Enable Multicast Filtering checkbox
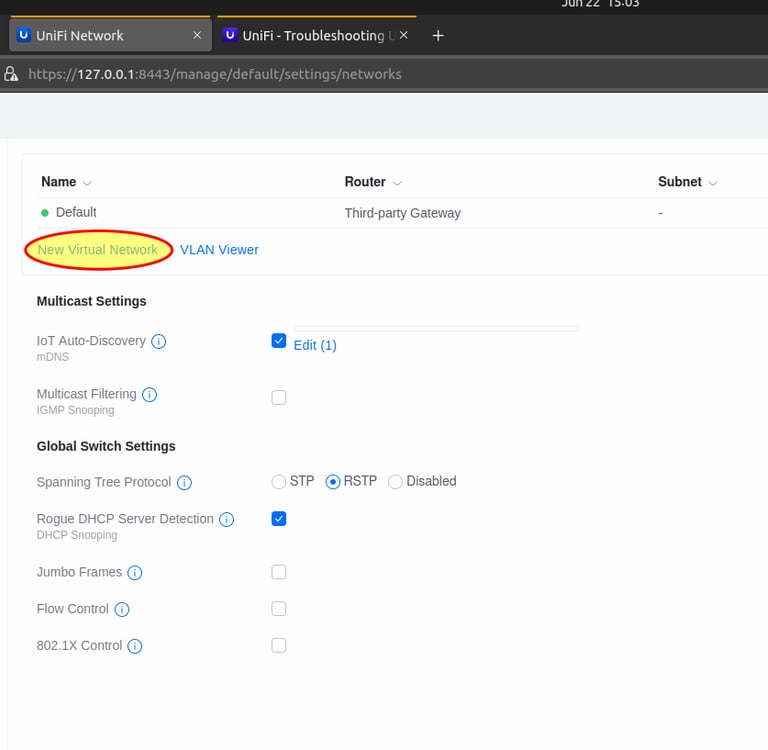The image size is (768, 750). click(x=279, y=397)
